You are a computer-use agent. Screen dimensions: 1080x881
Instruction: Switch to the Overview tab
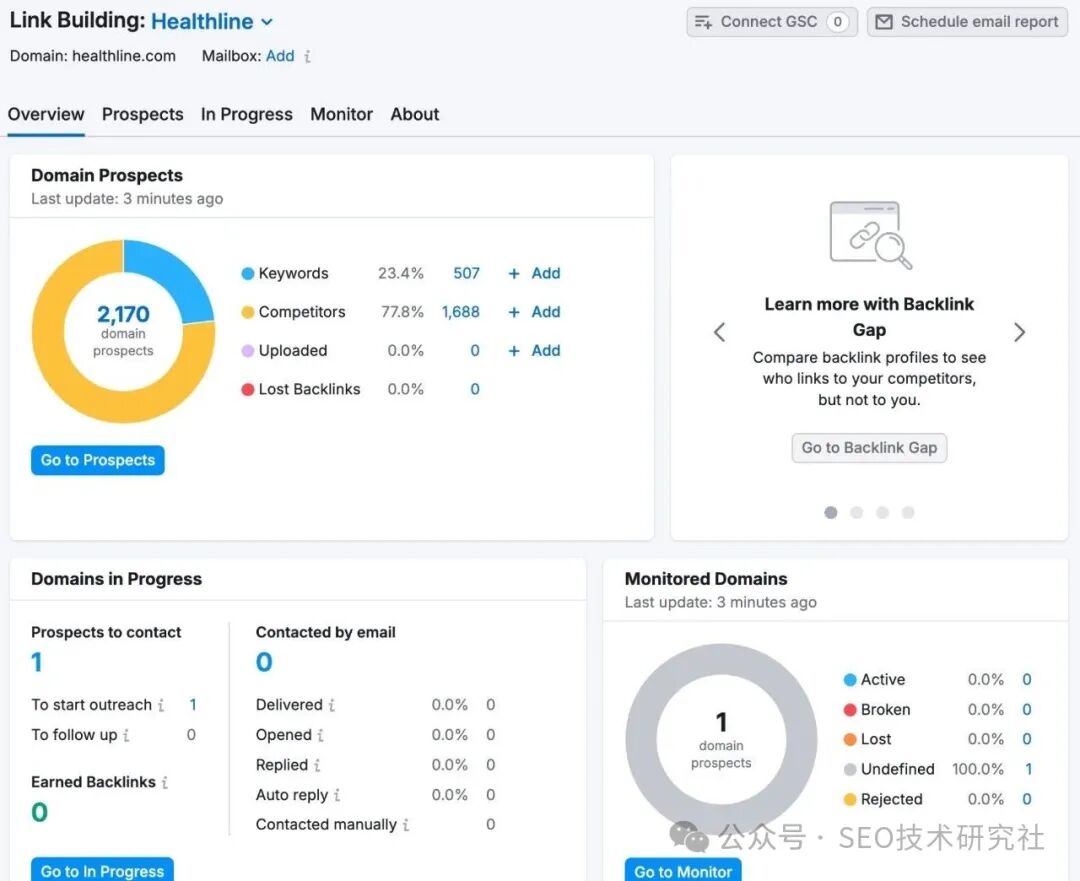(x=46, y=114)
